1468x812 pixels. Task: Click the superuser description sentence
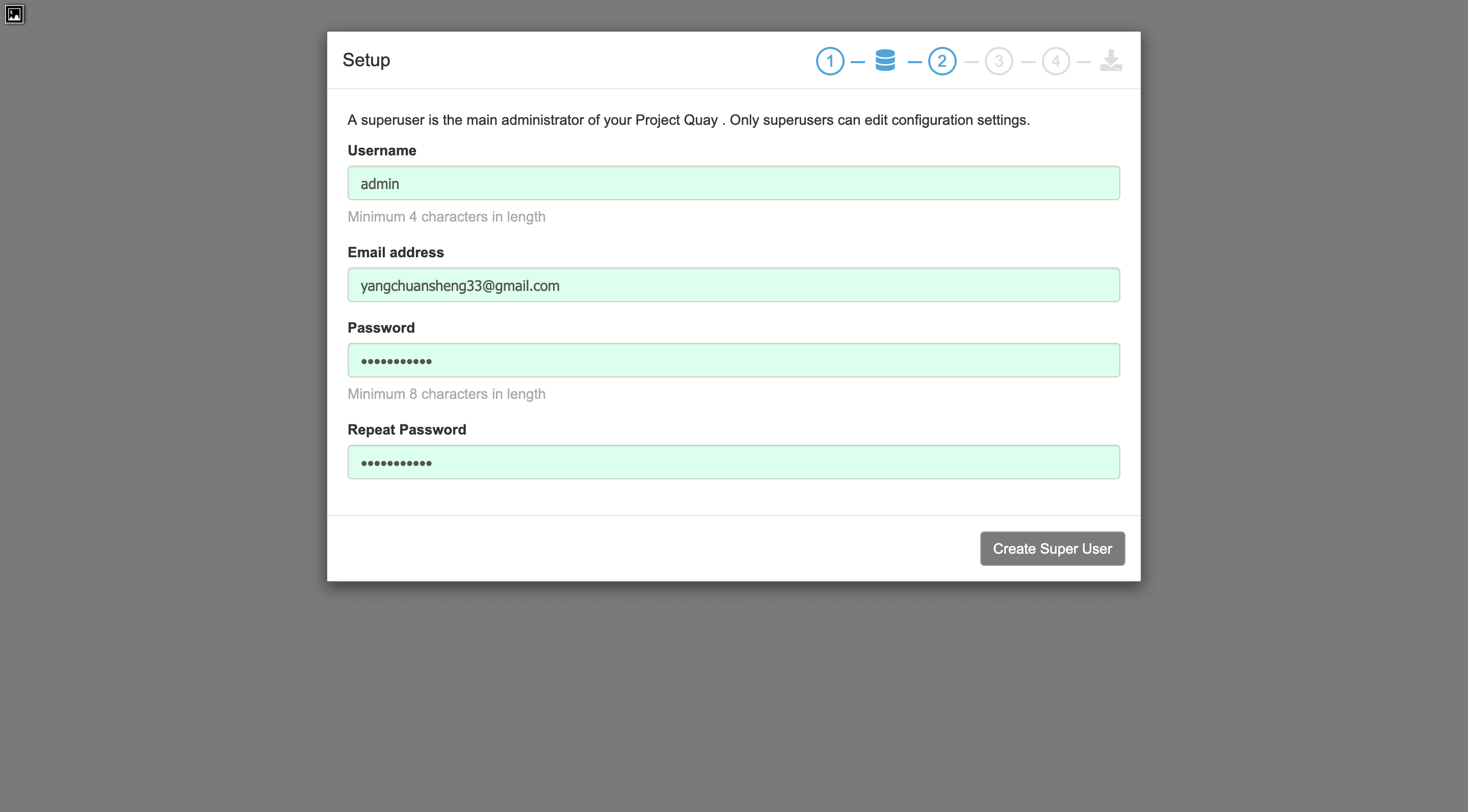tap(689, 120)
